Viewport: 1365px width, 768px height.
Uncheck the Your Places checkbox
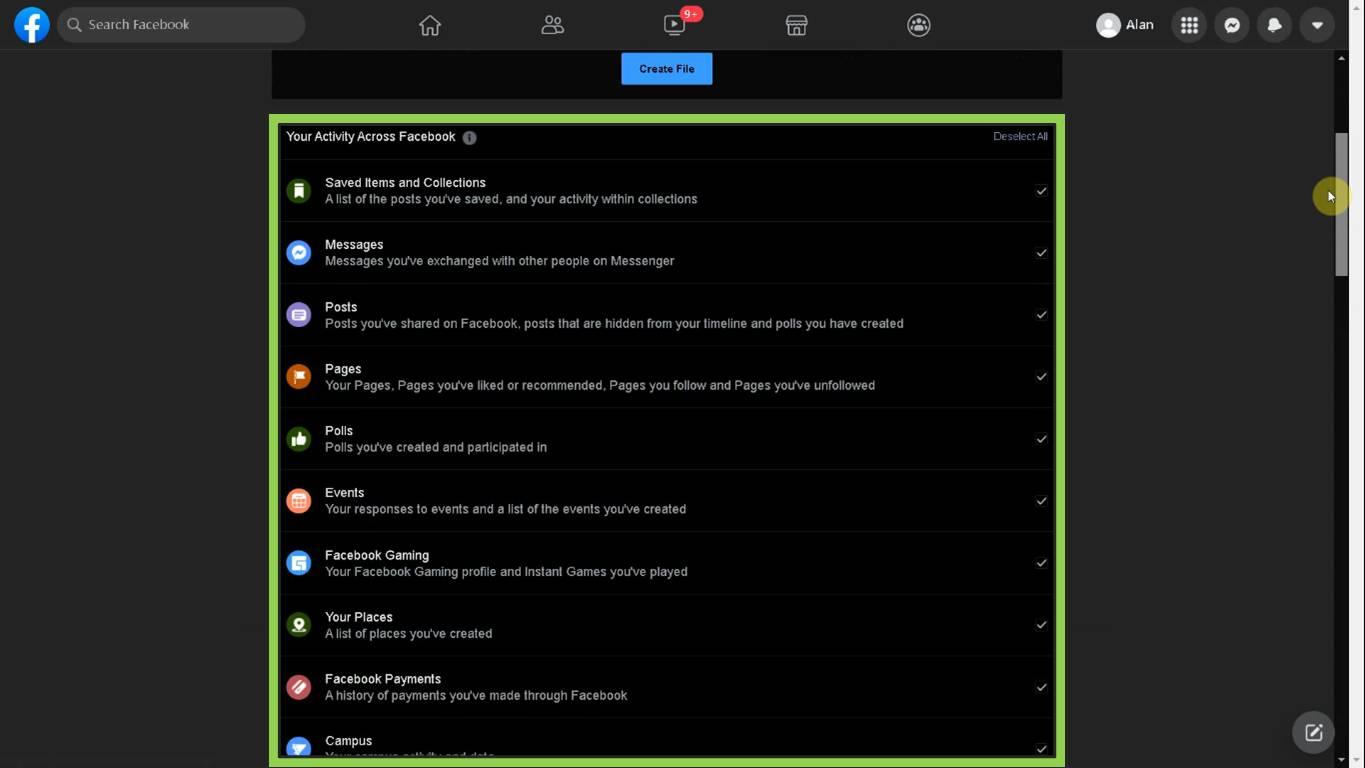click(x=1041, y=625)
